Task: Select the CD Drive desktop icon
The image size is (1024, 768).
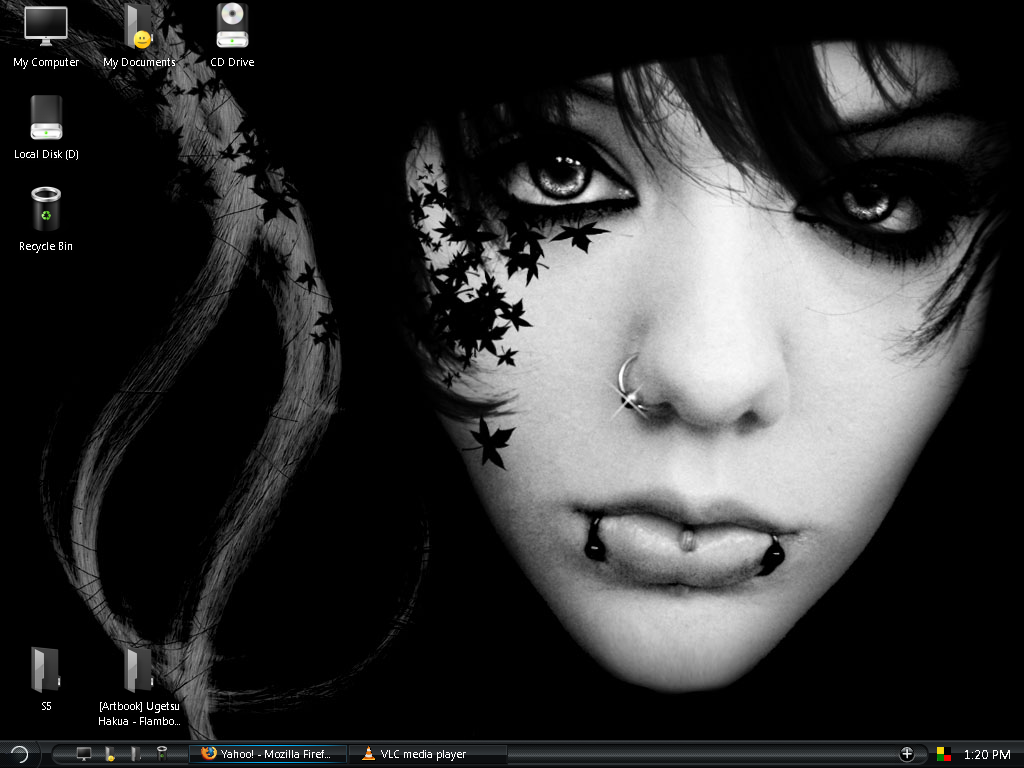Action: click(232, 37)
